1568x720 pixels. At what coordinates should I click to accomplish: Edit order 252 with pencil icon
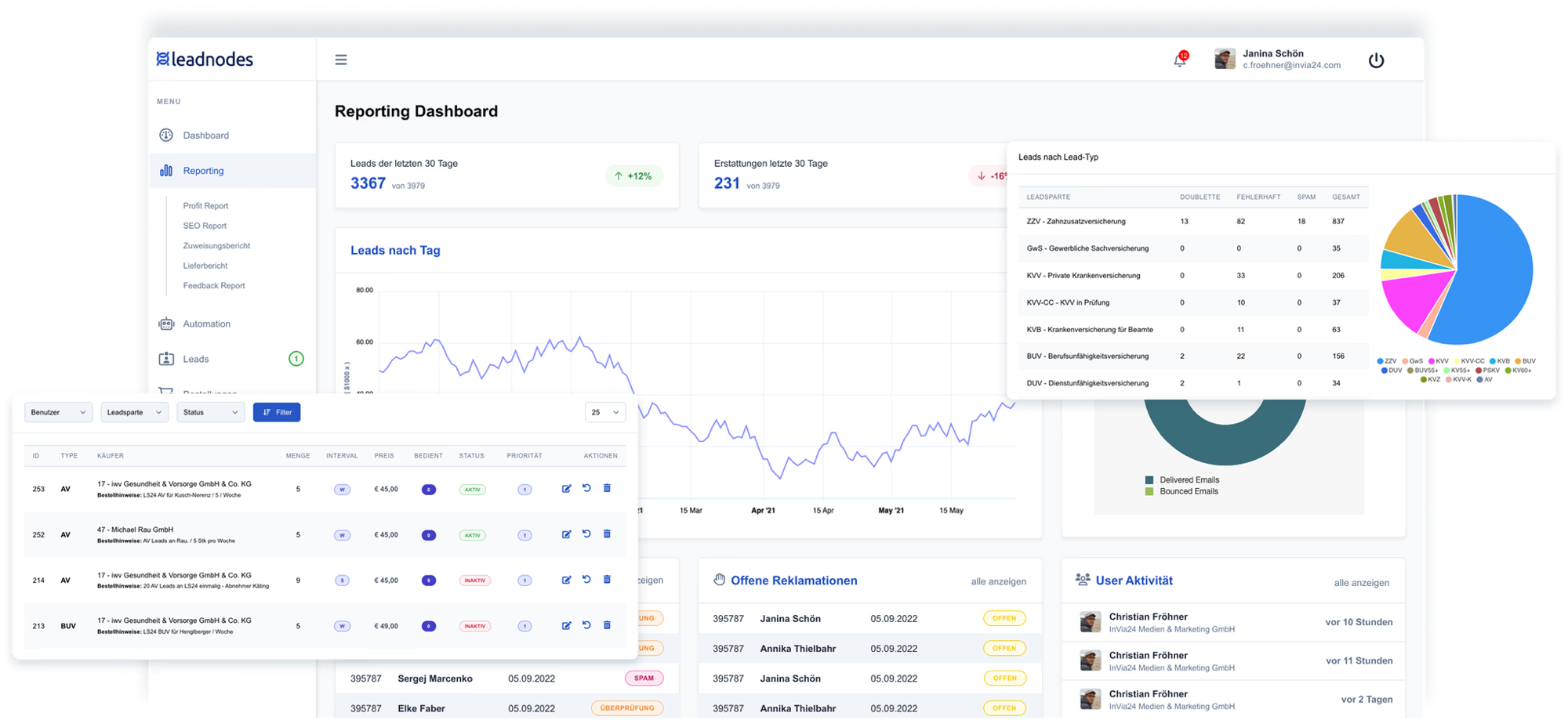pos(566,534)
